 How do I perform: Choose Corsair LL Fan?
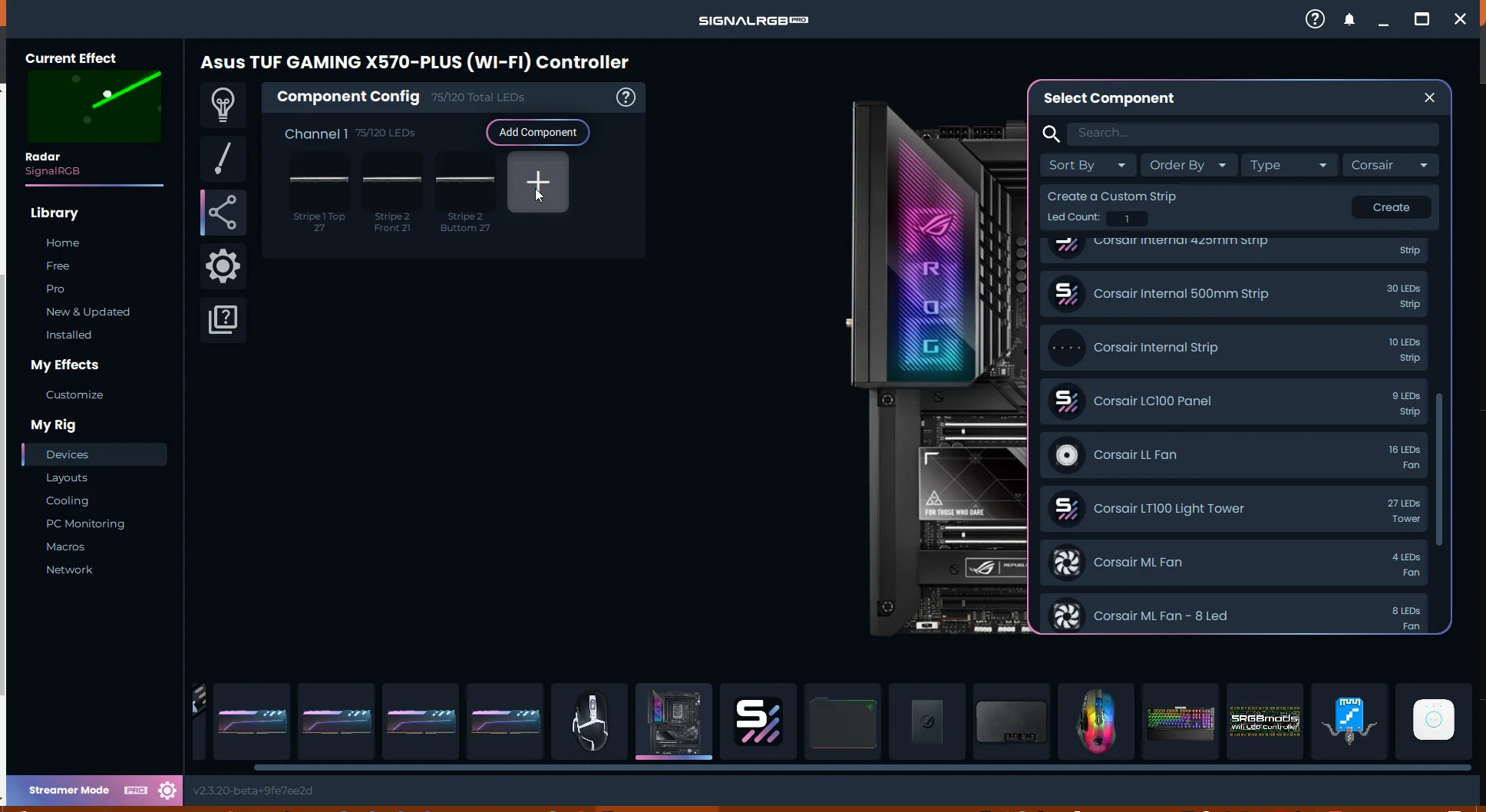(1233, 455)
